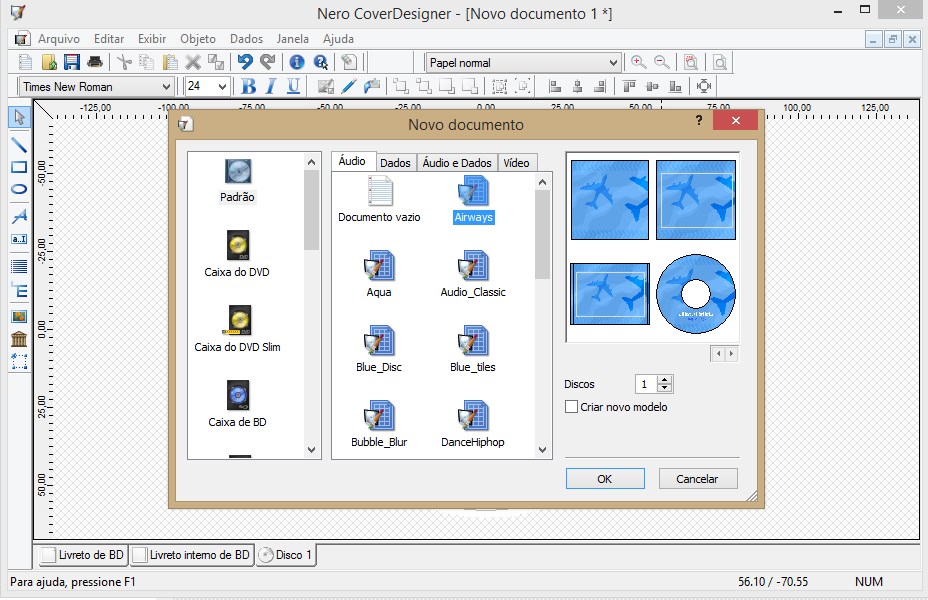Open the Dados menu
Image resolution: width=928 pixels, height=600 pixels.
[246, 39]
